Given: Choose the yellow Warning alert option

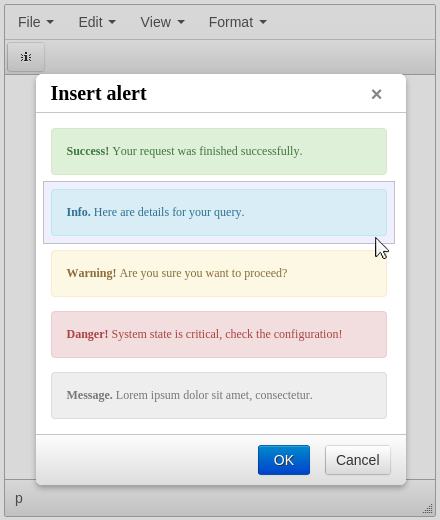Looking at the screenshot, I should (x=219, y=273).
